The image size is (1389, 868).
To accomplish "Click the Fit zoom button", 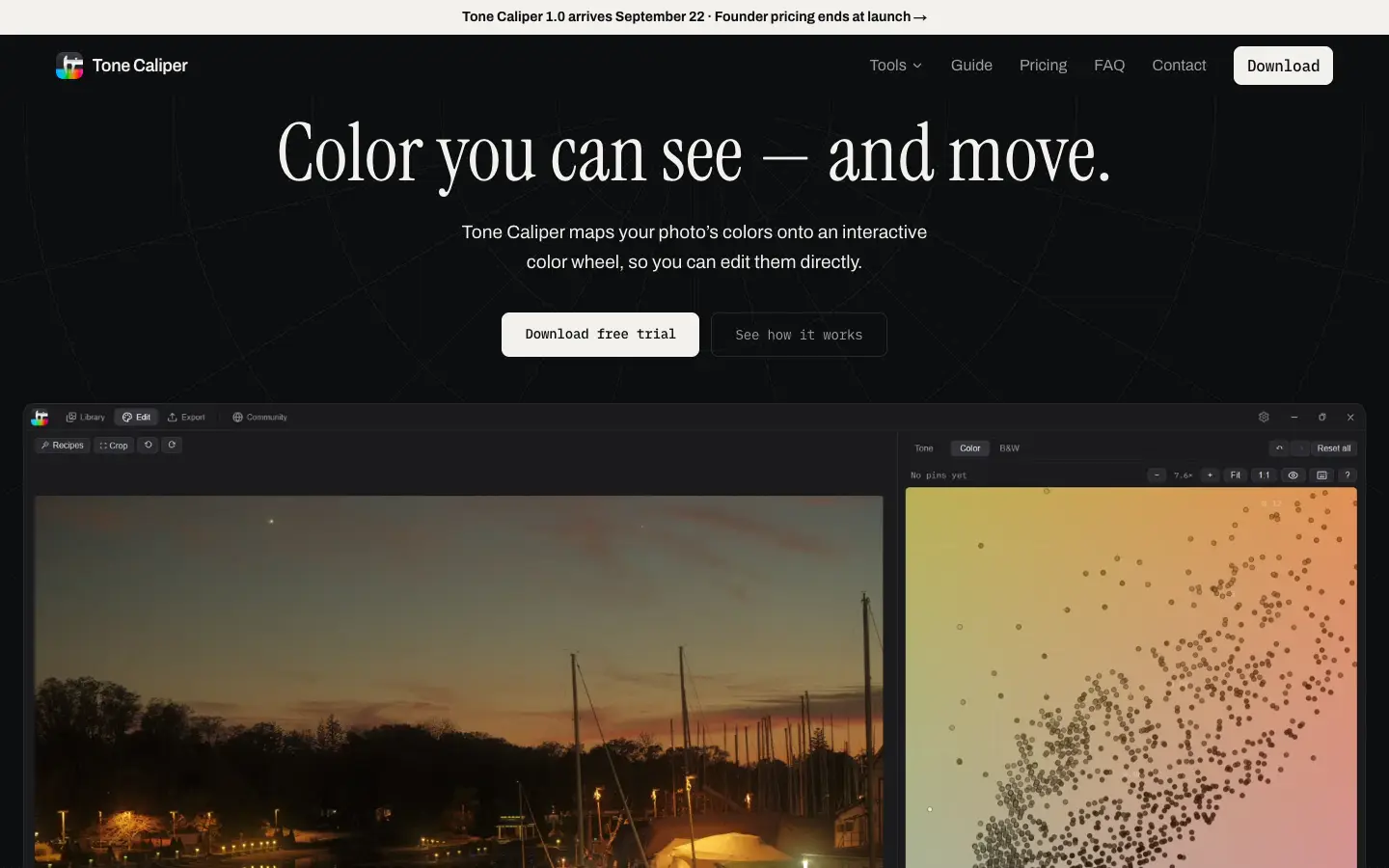I will [x=1236, y=475].
